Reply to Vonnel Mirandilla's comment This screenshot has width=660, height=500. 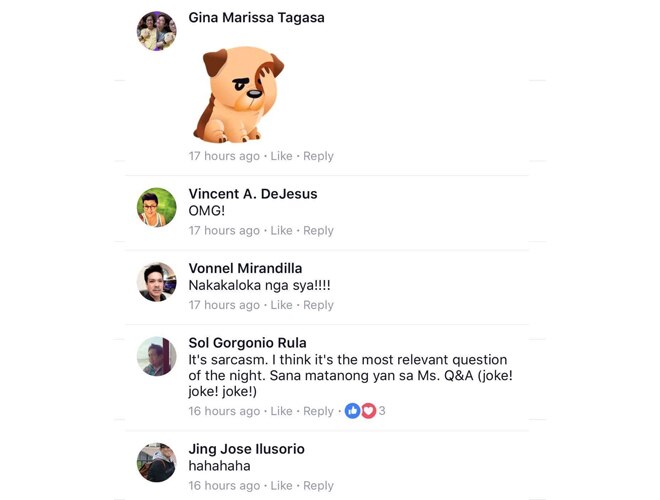pyautogui.click(x=318, y=305)
